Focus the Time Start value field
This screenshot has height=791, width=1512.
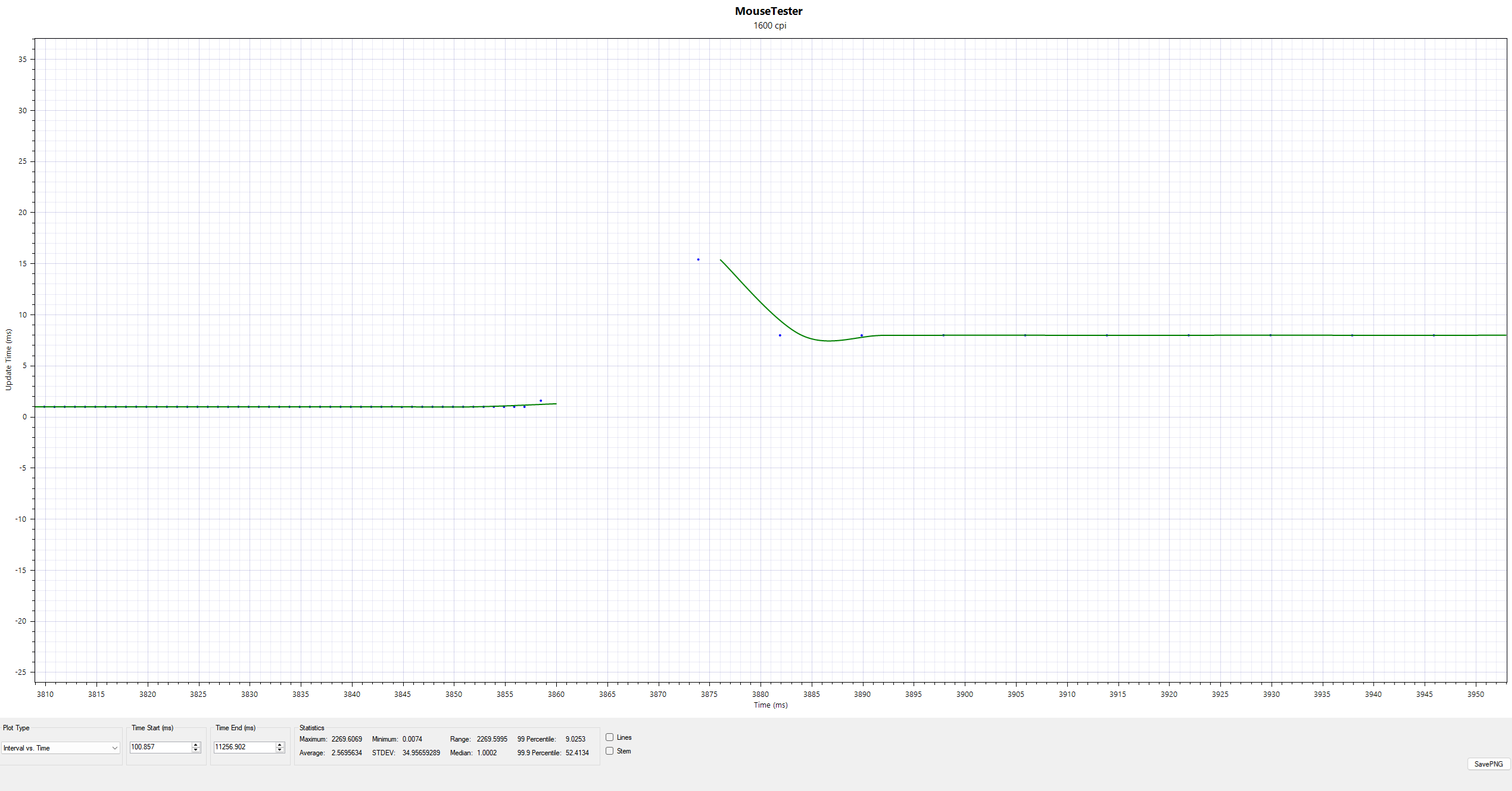[161, 747]
